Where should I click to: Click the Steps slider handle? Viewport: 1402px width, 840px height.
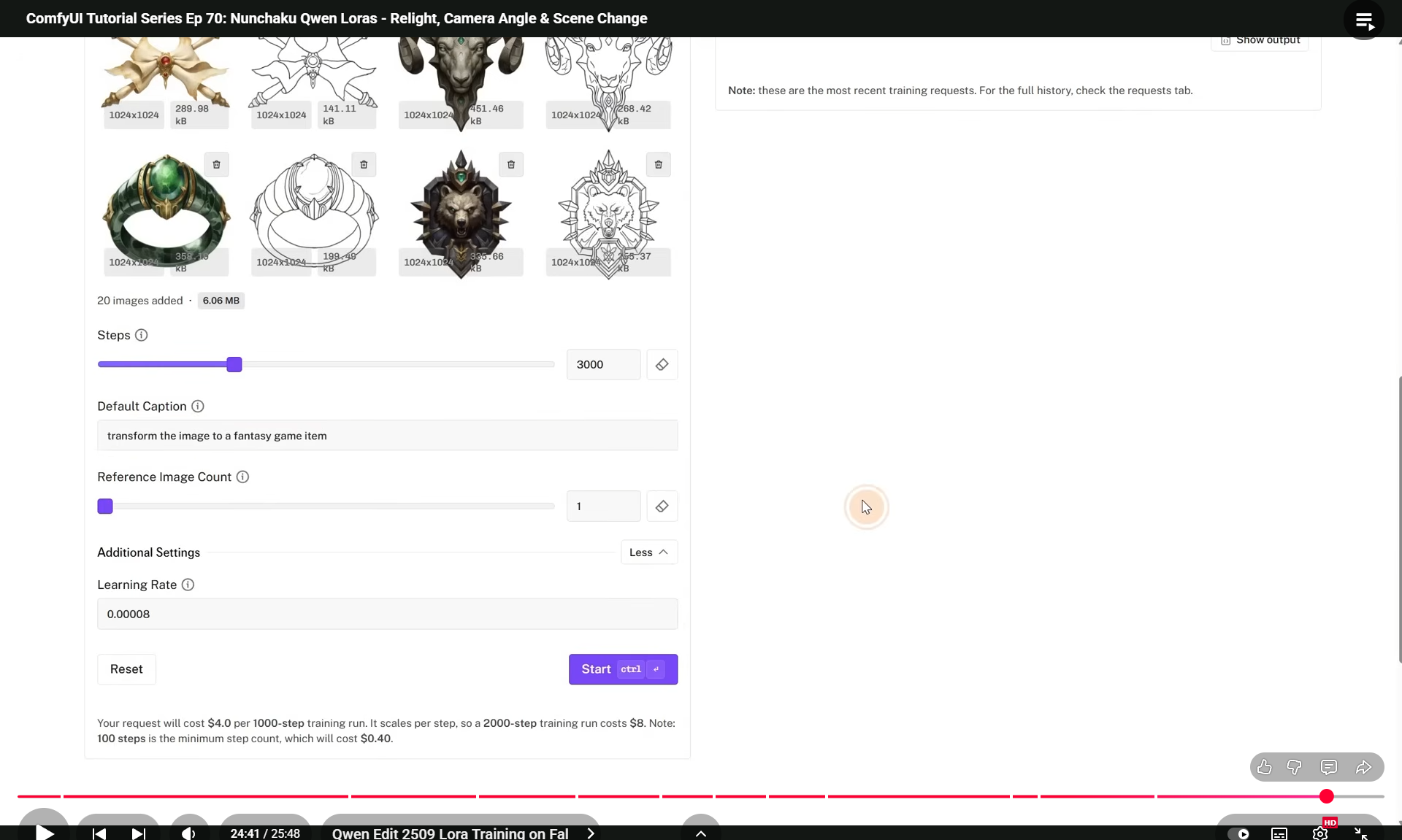[234, 365]
